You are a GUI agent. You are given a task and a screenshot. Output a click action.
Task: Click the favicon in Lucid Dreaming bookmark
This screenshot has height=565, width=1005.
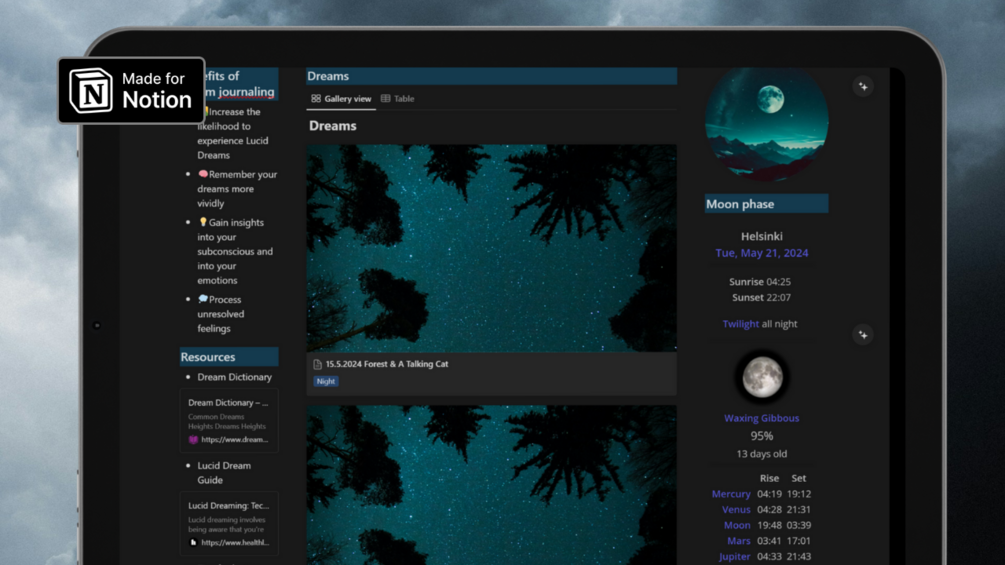[193, 543]
